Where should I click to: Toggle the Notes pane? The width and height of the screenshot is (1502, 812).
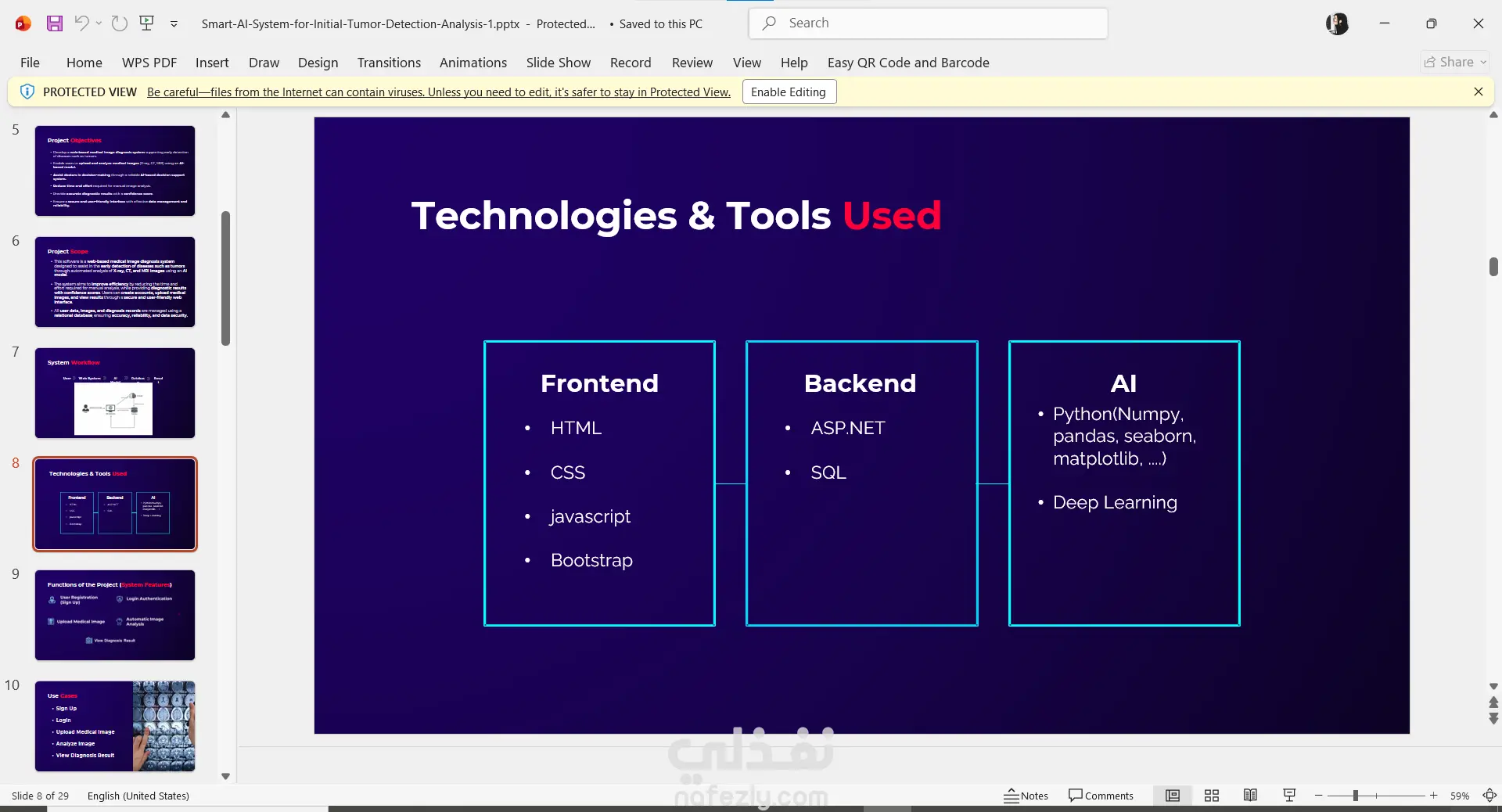tap(1026, 796)
